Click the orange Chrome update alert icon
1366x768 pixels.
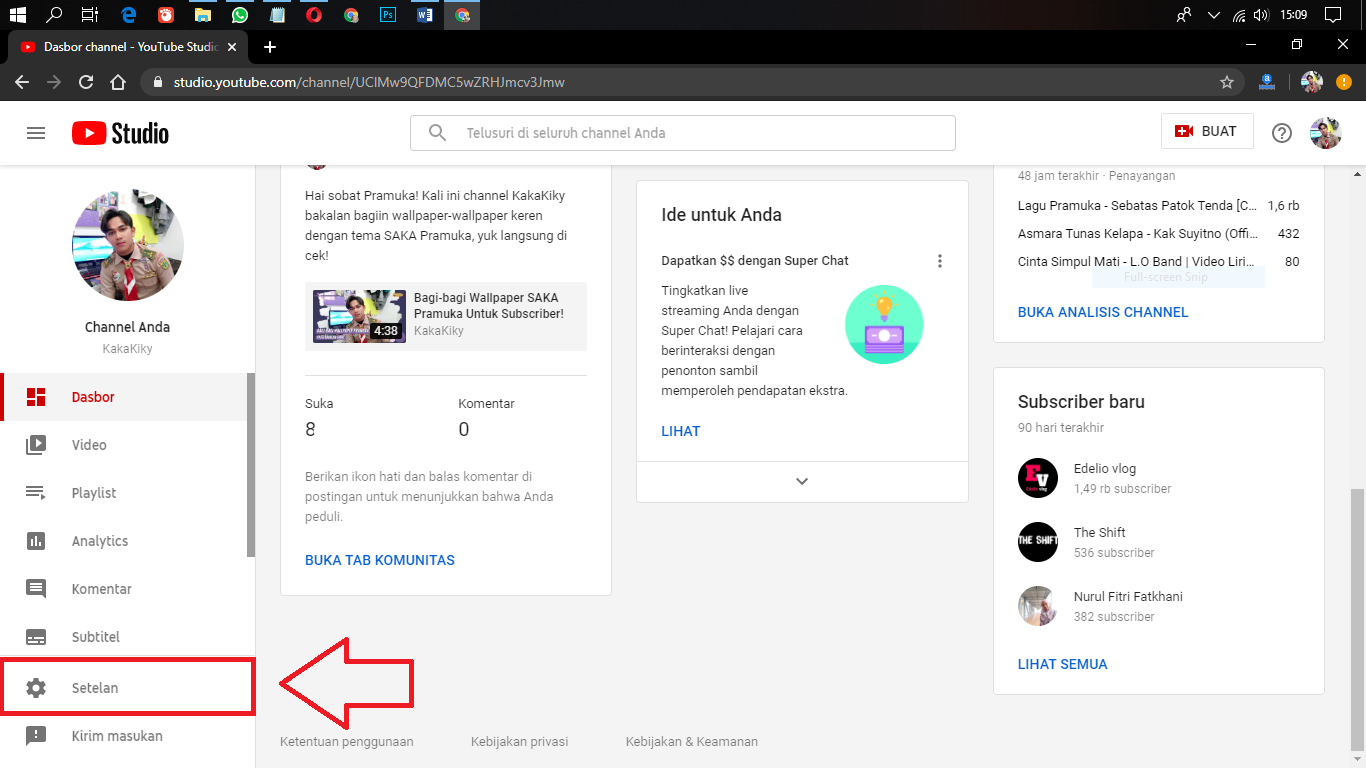point(1344,82)
